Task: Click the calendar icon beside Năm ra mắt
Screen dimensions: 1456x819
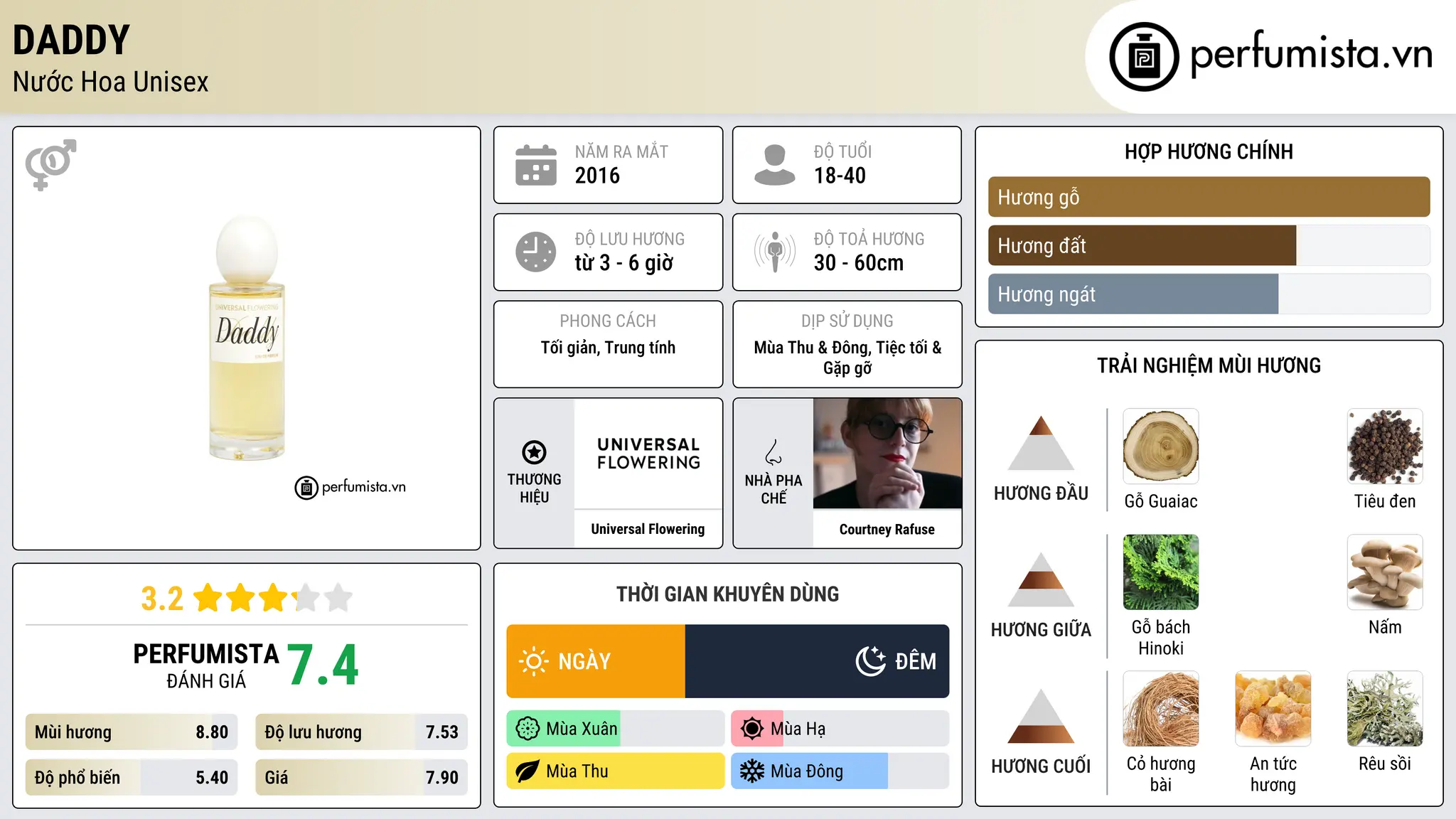Action: [536, 165]
